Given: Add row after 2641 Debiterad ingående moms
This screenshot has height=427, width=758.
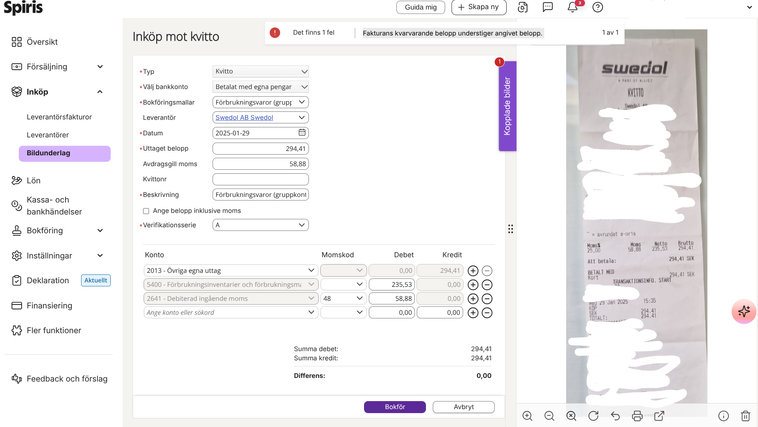Looking at the screenshot, I should 473,299.
